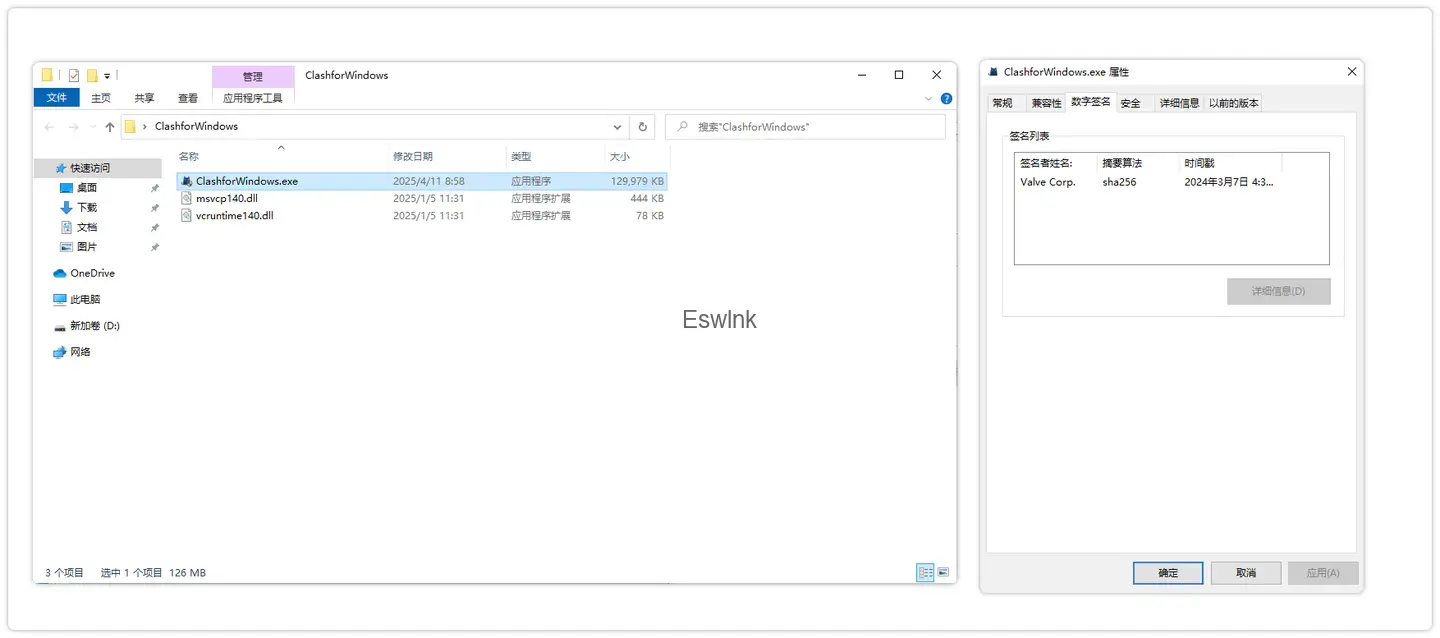The height and width of the screenshot is (638, 1440).
Task: Refresh the ClashforWindows folder view
Action: (643, 127)
